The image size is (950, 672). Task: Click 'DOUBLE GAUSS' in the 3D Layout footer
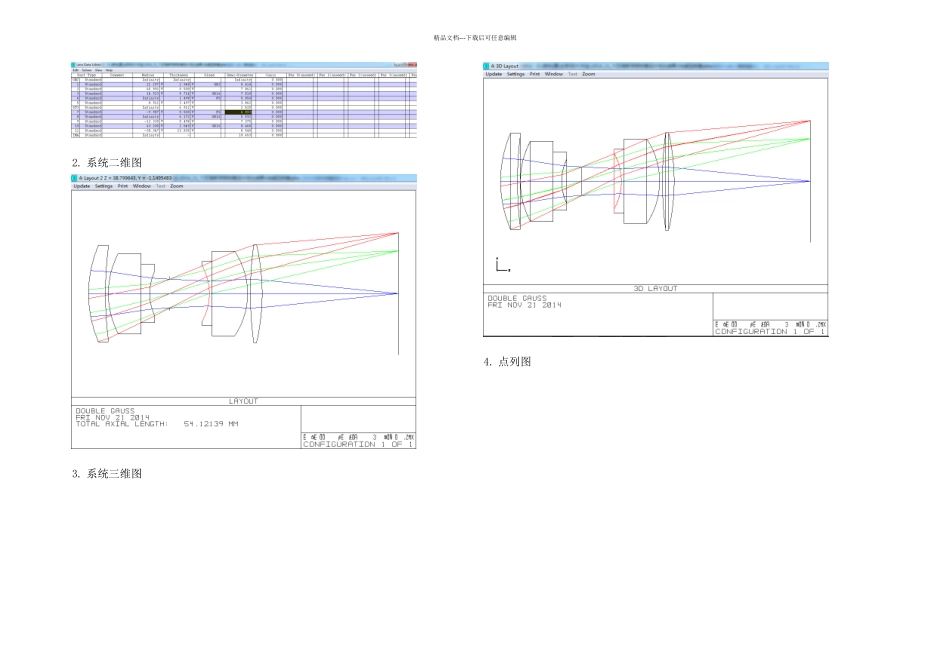pyautogui.click(x=517, y=298)
